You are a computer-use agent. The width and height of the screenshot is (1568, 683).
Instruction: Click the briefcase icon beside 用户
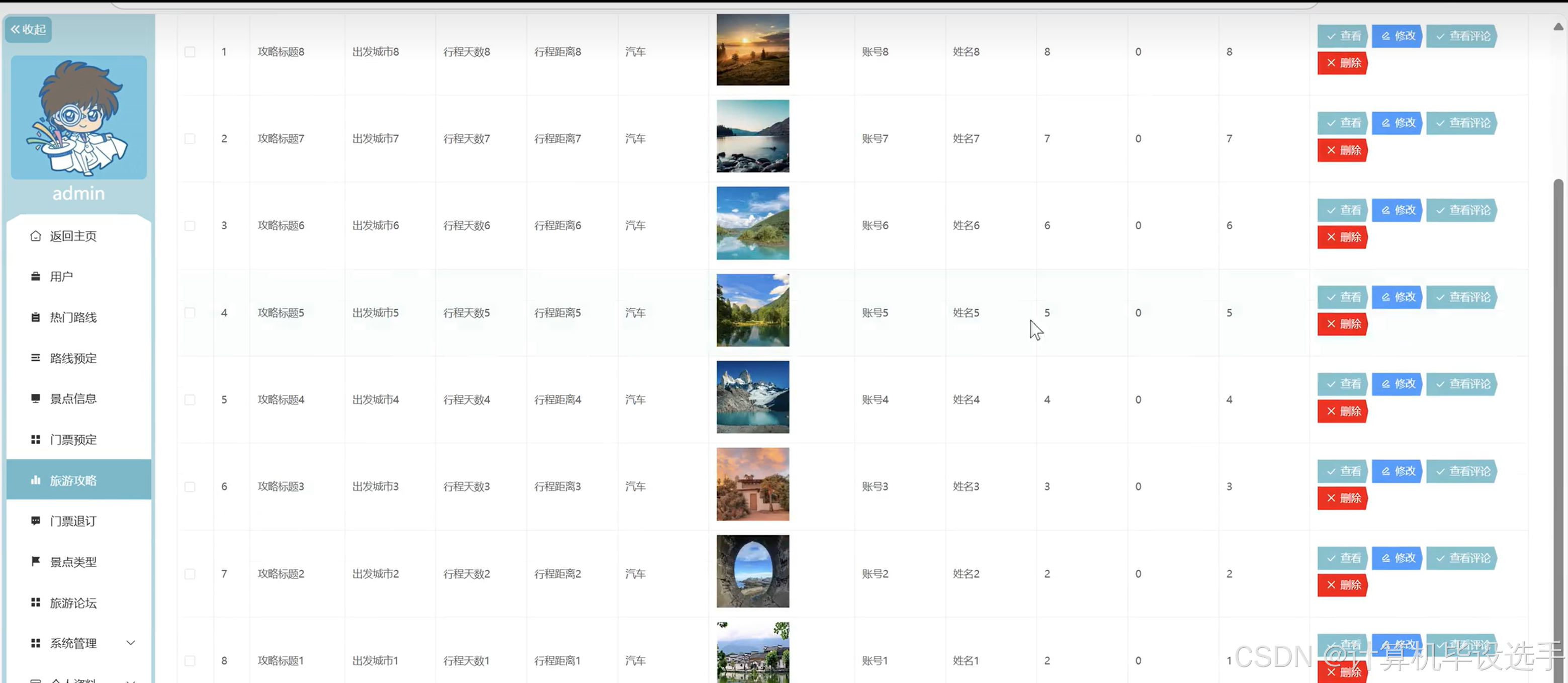35,276
